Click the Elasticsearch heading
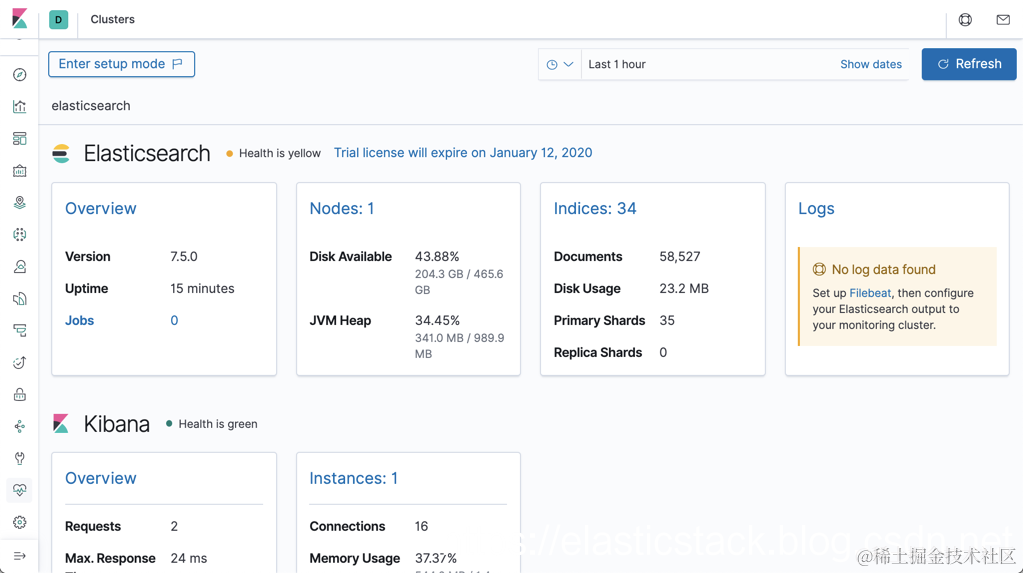 coord(147,153)
